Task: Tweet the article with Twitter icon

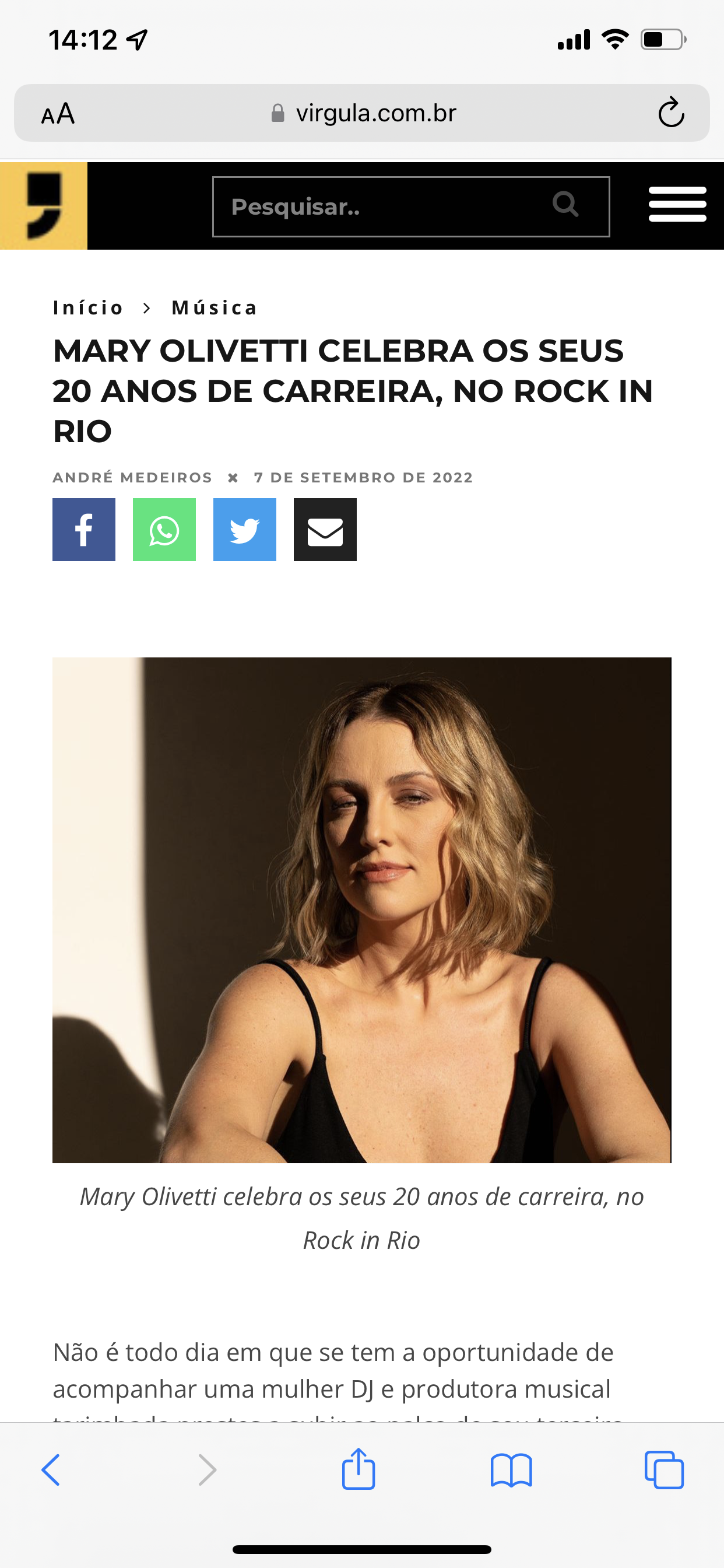Action: tap(245, 530)
